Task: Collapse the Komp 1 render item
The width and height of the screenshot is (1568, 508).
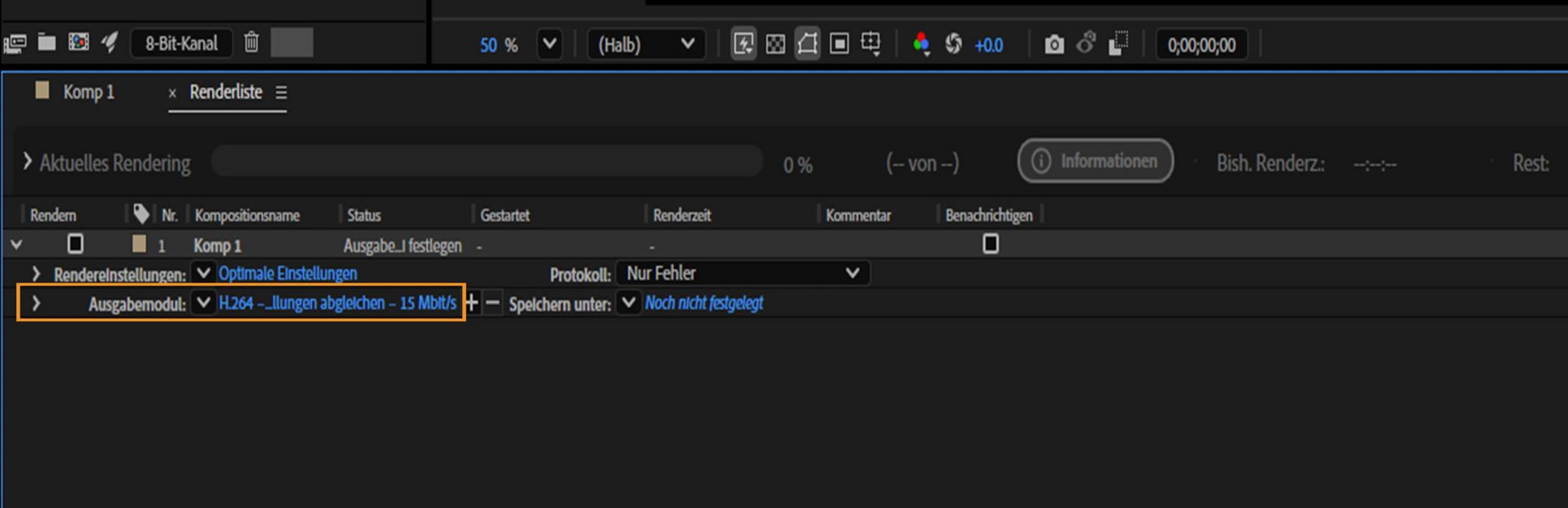Action: coord(16,243)
